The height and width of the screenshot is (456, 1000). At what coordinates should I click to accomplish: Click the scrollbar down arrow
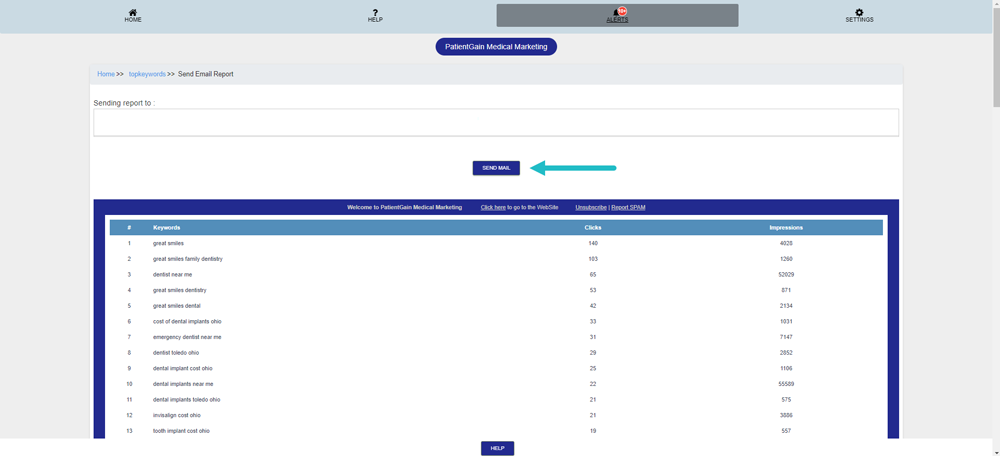pyautogui.click(x=996, y=452)
